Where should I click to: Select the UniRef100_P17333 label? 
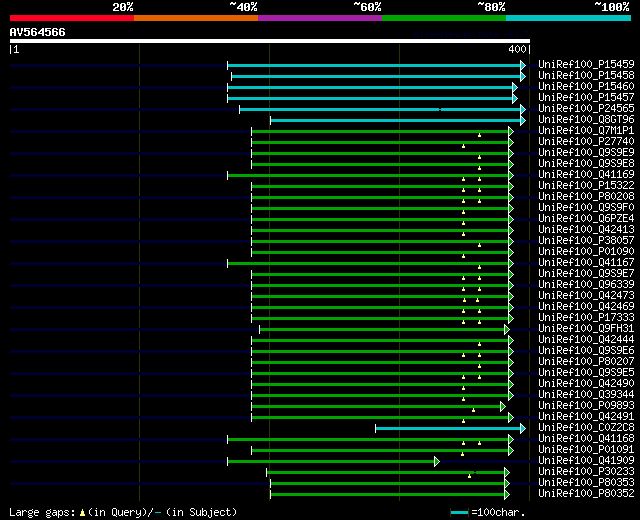(586, 318)
